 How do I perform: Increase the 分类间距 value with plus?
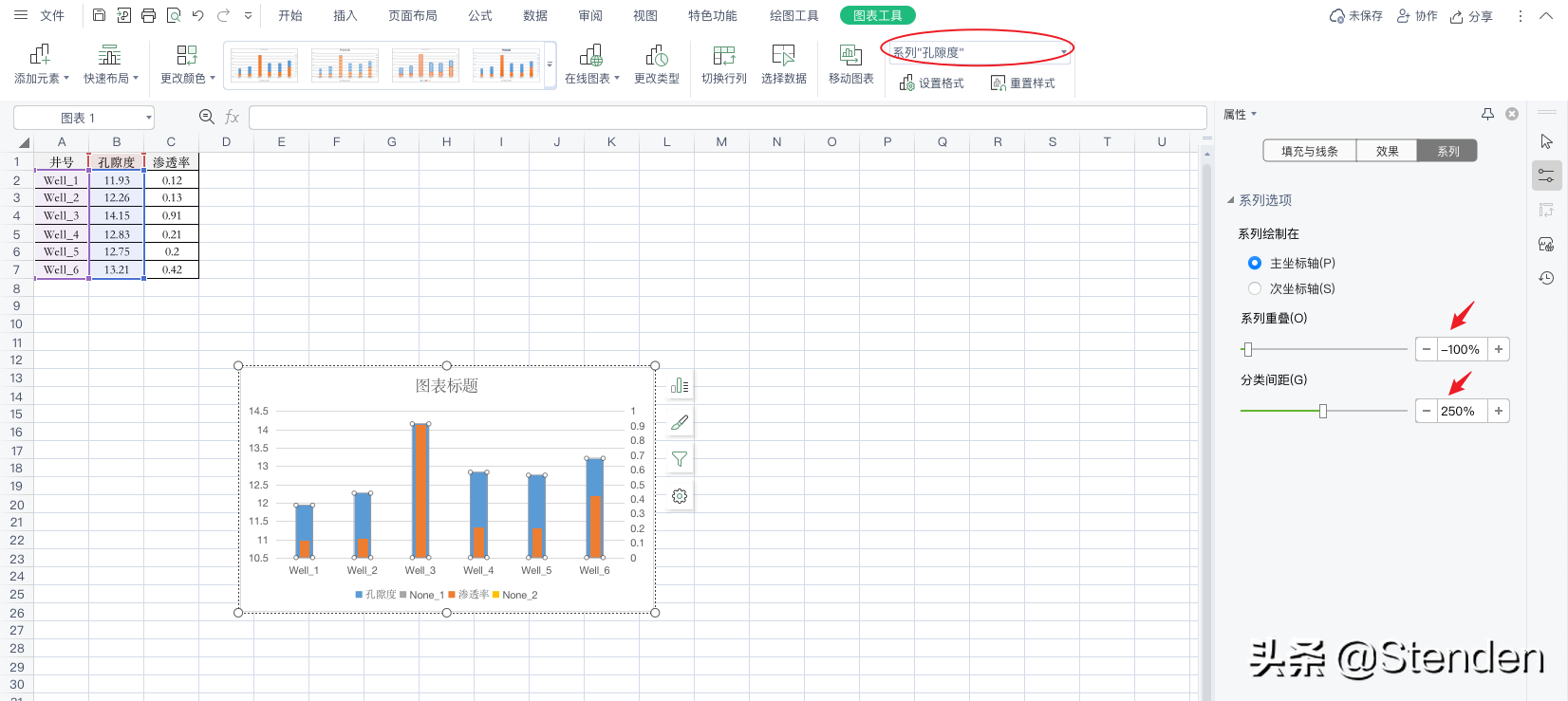pyautogui.click(x=1499, y=411)
